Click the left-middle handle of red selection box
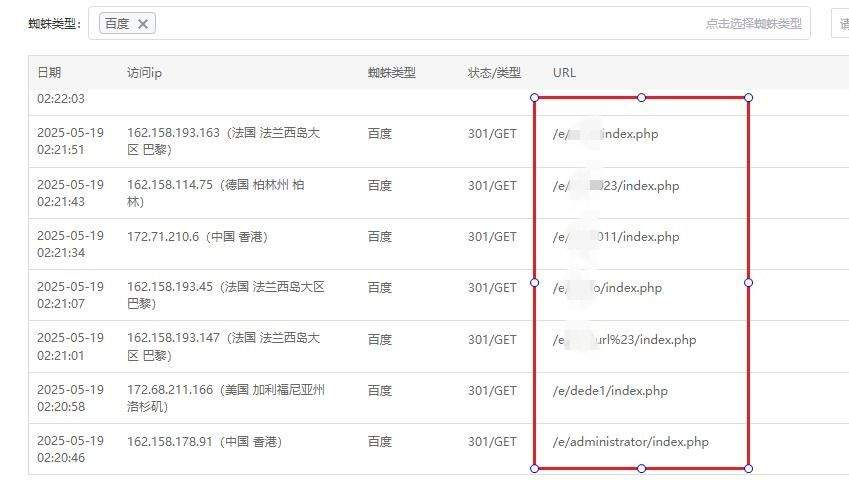 [534, 283]
